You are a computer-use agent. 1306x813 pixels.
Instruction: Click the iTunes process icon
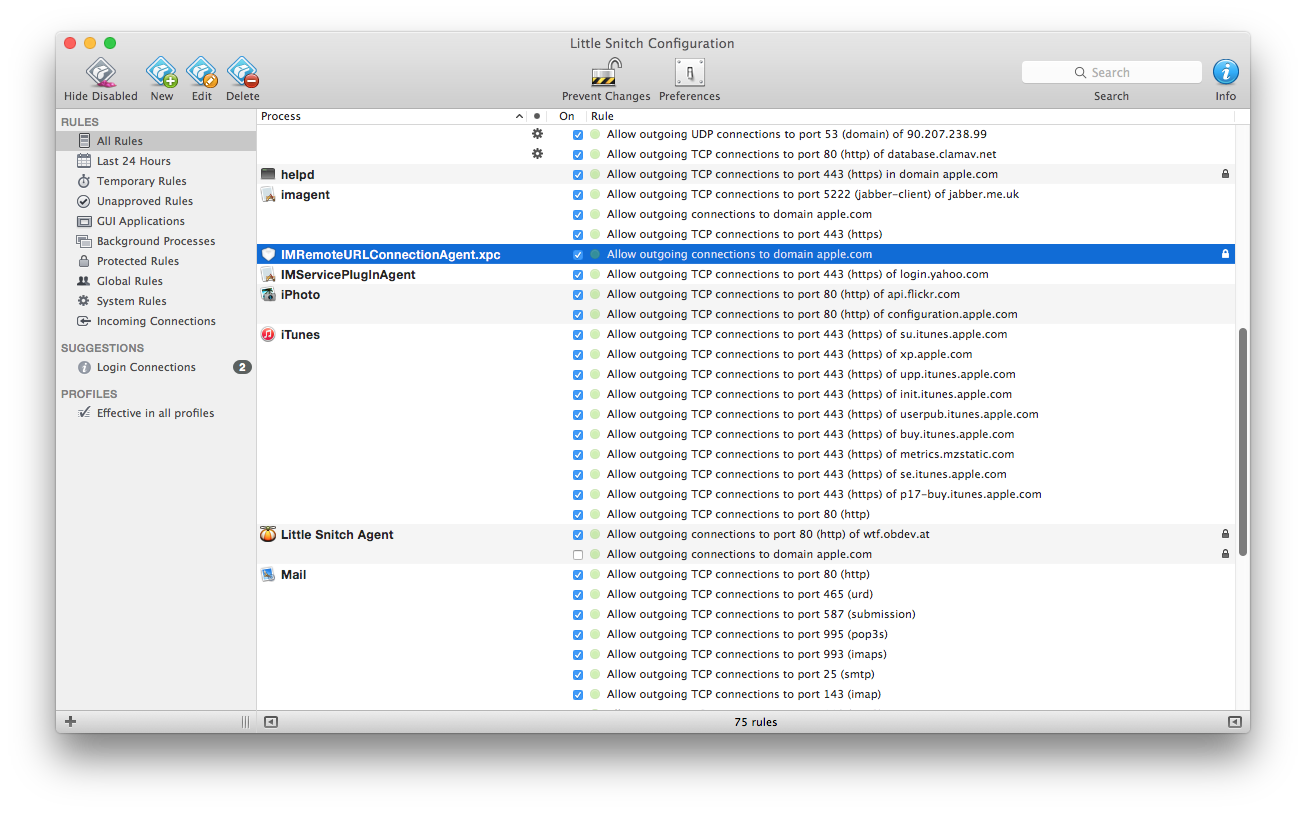[x=268, y=334]
